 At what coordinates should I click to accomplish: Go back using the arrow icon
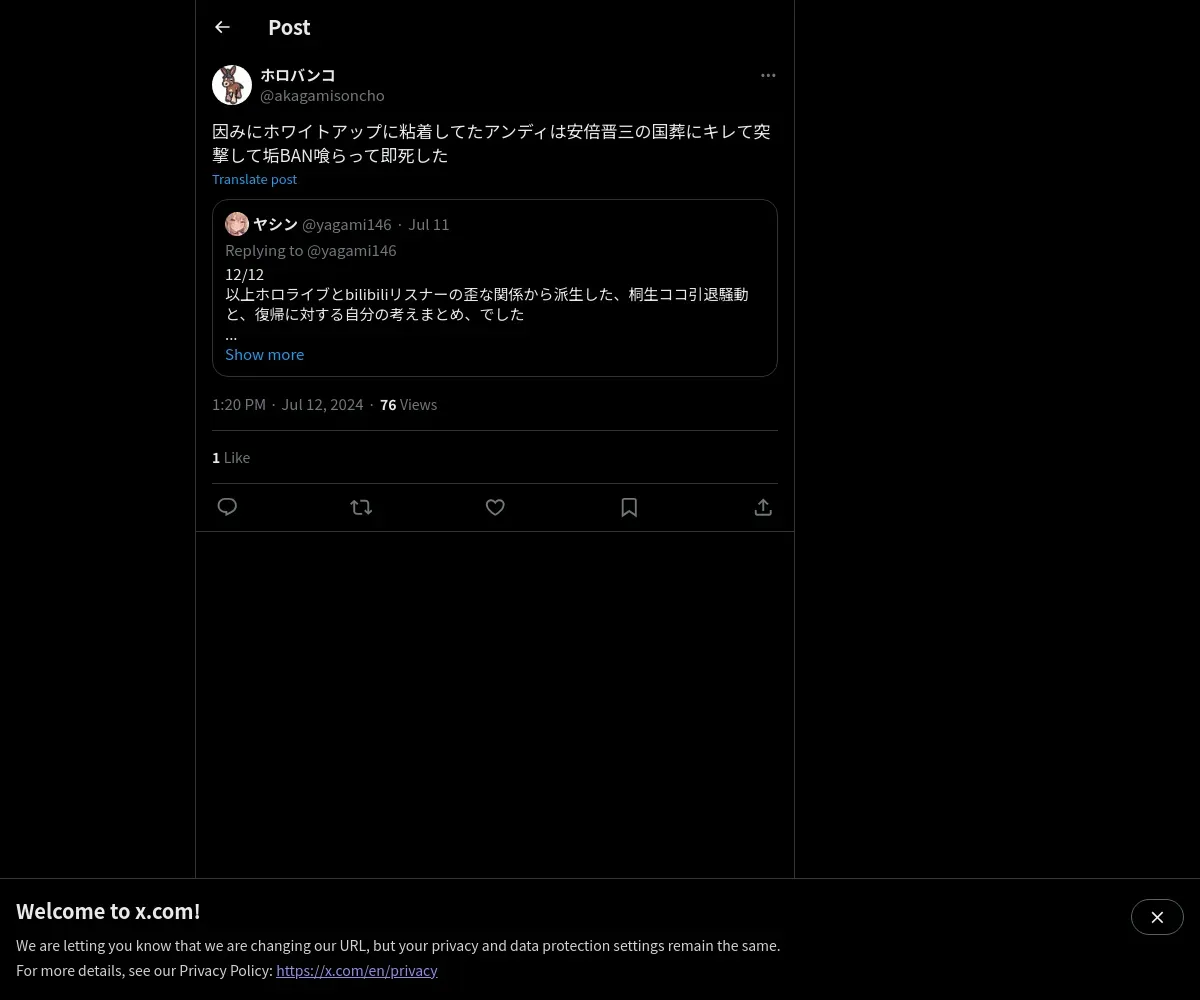click(222, 27)
